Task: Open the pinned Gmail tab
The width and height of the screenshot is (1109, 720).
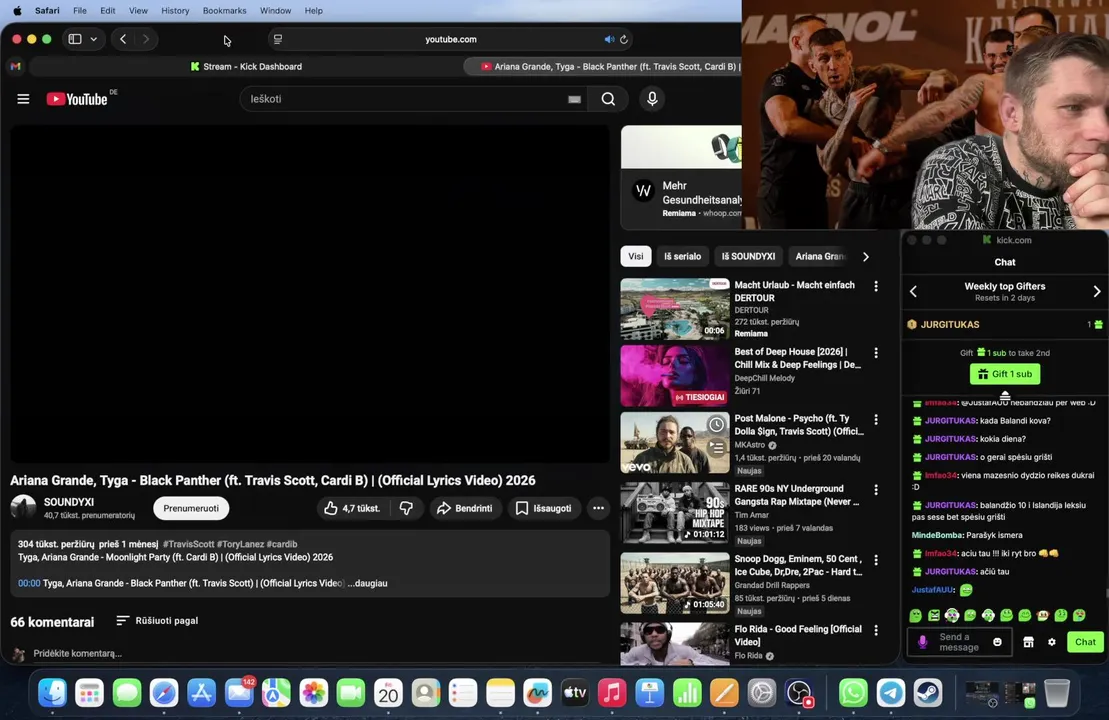Action: [16, 66]
